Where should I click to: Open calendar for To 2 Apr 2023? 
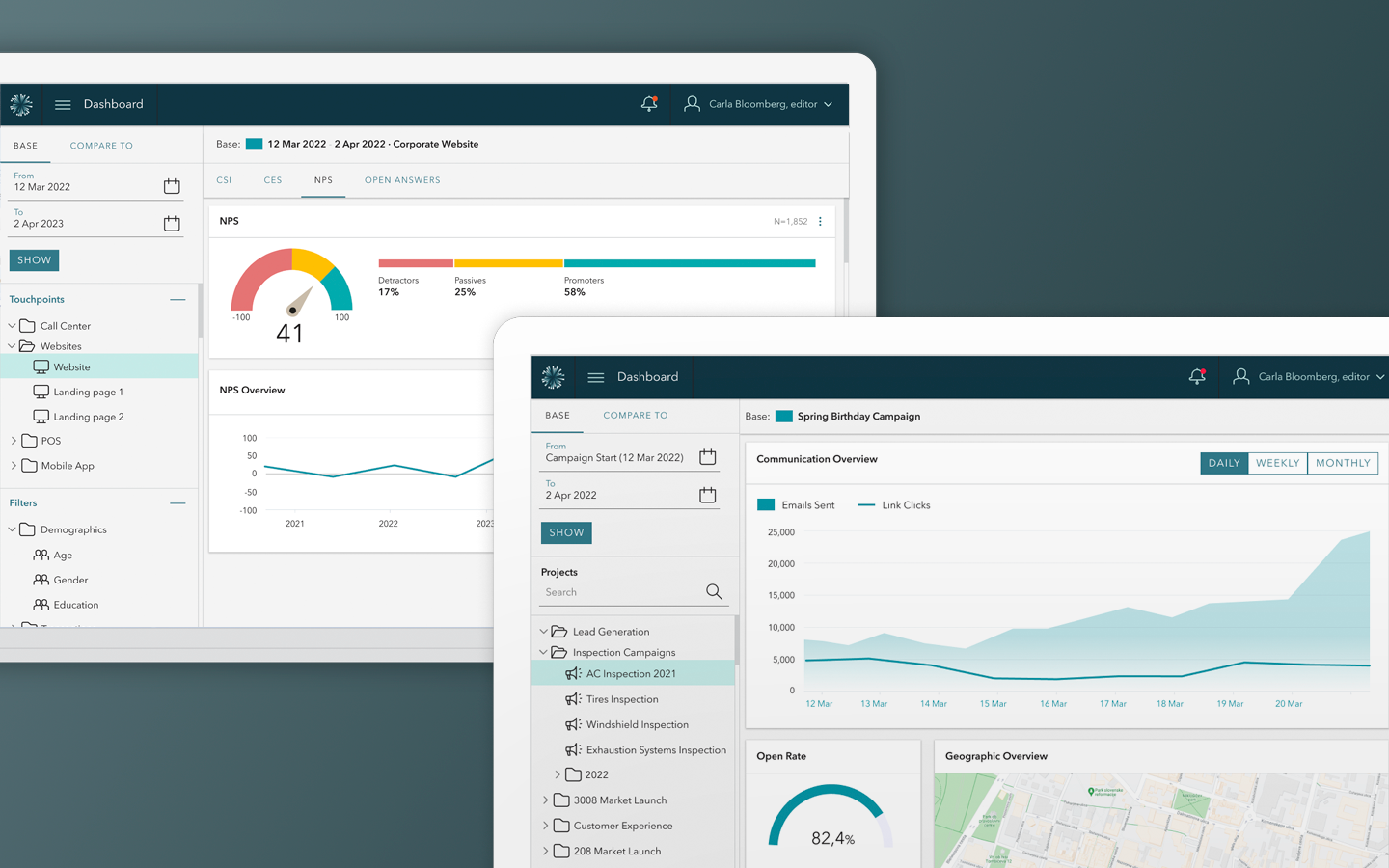click(x=172, y=224)
